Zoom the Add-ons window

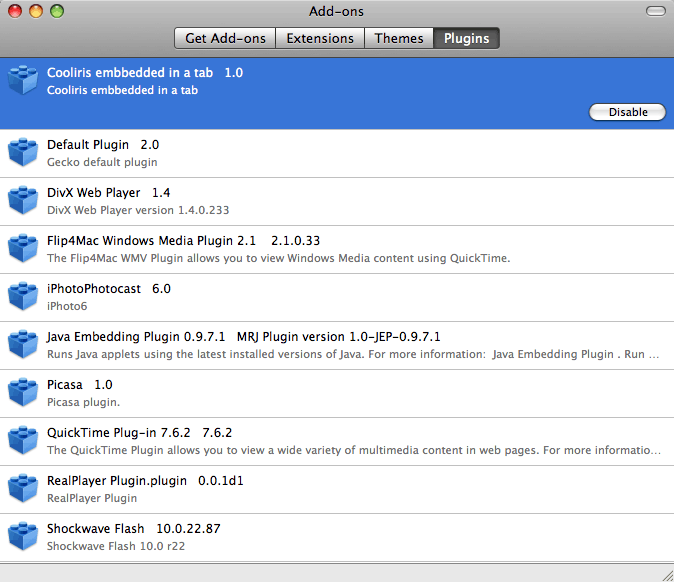click(x=57, y=11)
